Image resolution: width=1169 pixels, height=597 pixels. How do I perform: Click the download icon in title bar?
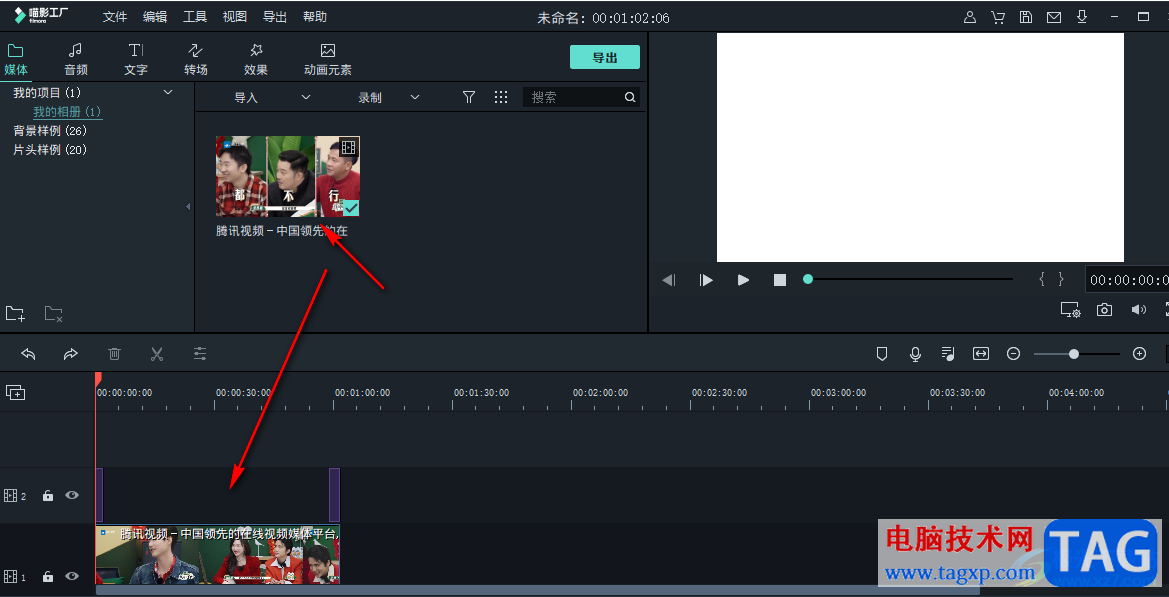click(1082, 16)
